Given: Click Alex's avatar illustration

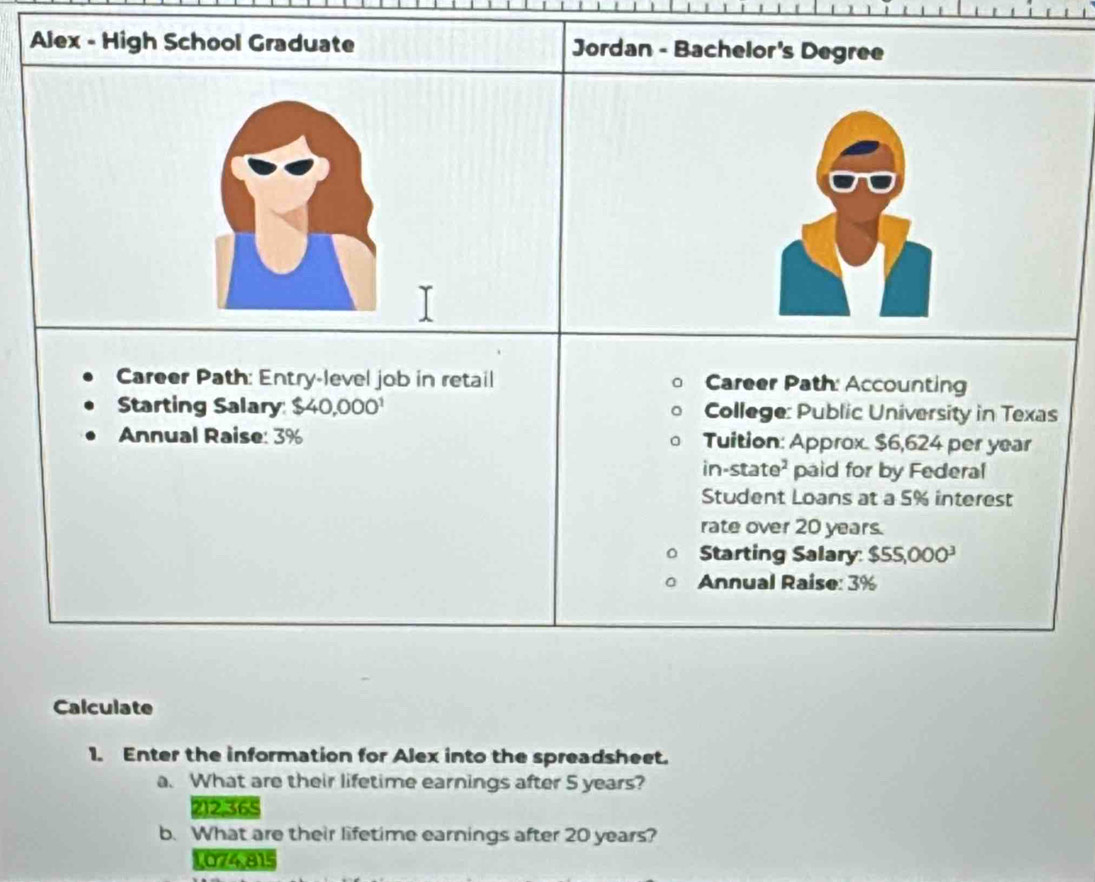Looking at the screenshot, I should [295, 210].
